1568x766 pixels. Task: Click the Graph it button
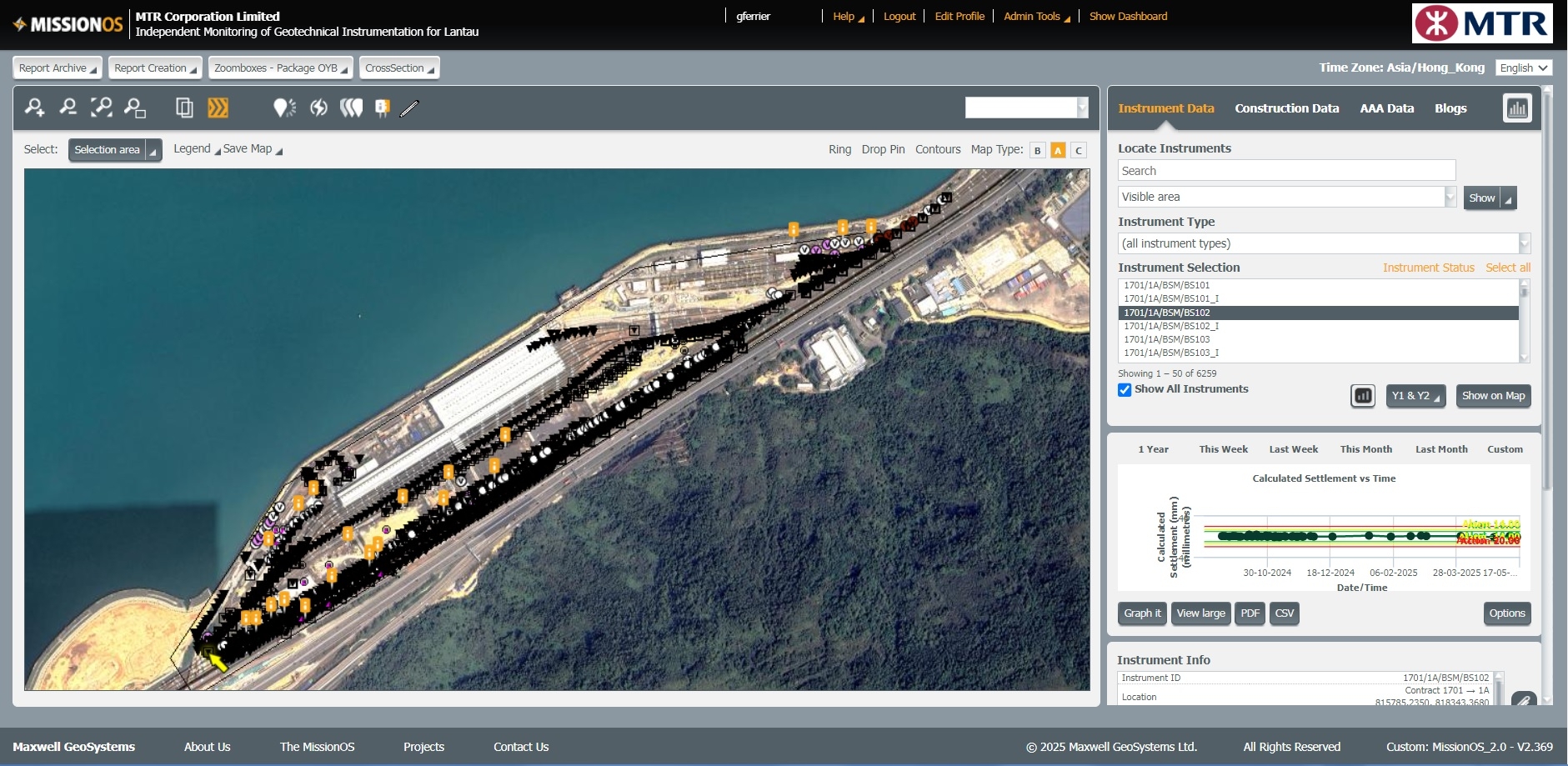(x=1142, y=613)
